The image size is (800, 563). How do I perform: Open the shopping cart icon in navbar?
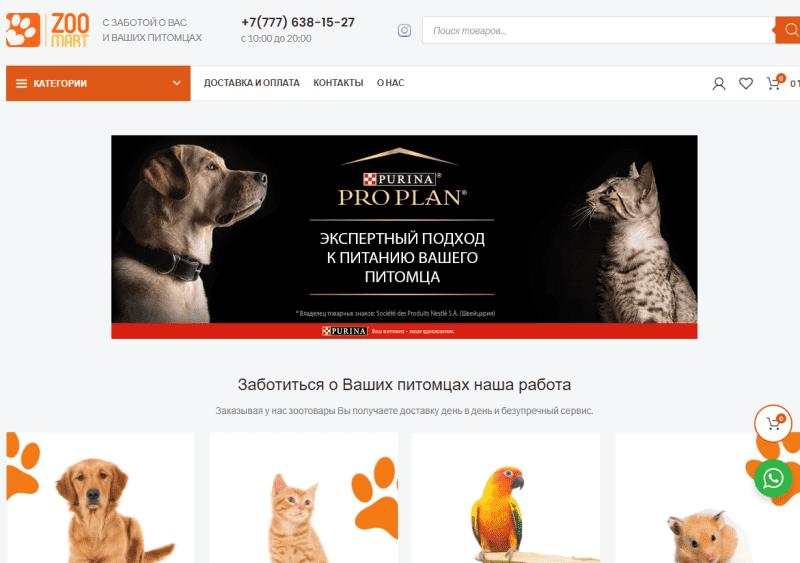774,83
